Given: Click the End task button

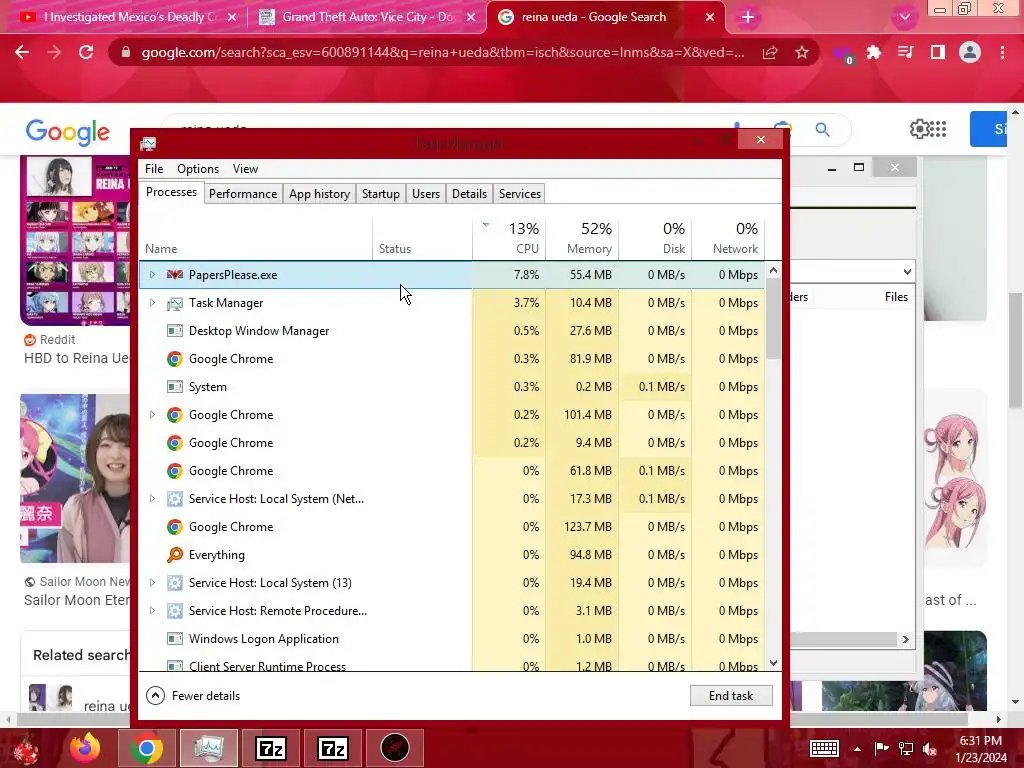Looking at the screenshot, I should (731, 696).
